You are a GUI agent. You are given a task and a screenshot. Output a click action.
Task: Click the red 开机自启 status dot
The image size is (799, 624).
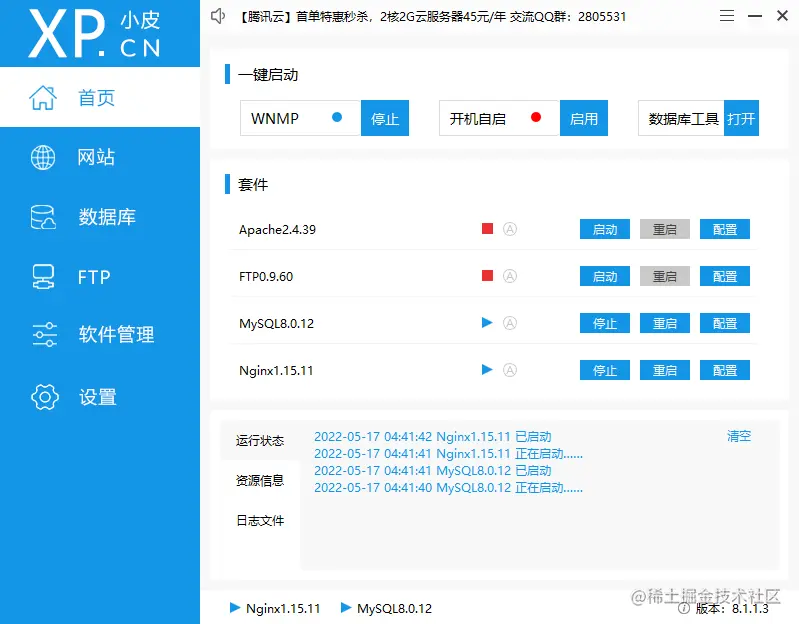(536, 117)
